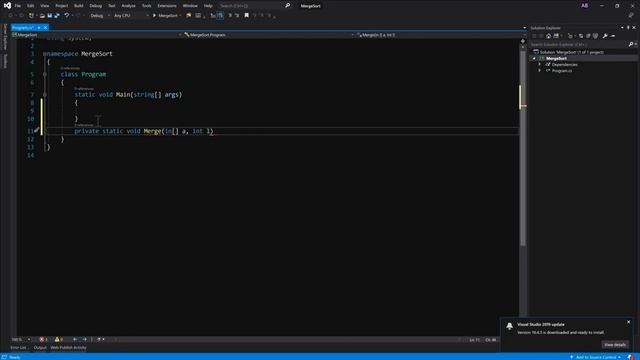
Task: Open the Help menu
Action: pyautogui.click(x=208, y=6)
